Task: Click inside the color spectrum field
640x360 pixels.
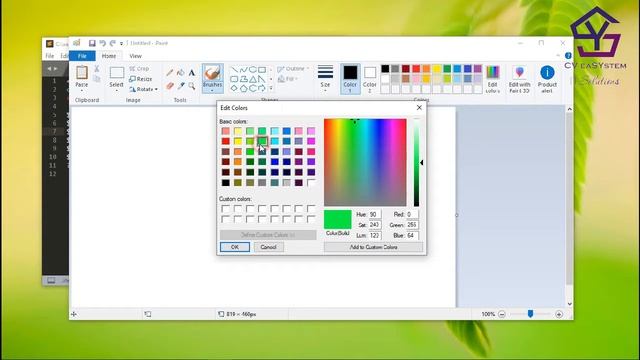Action: [365, 162]
